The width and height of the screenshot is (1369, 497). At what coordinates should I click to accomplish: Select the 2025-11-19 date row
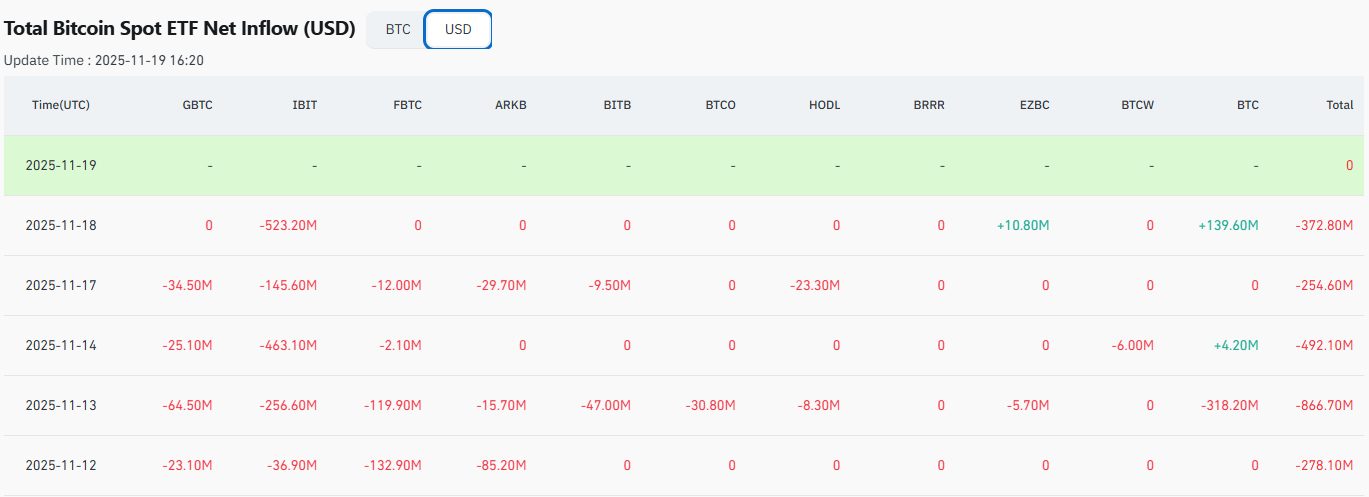[684, 165]
